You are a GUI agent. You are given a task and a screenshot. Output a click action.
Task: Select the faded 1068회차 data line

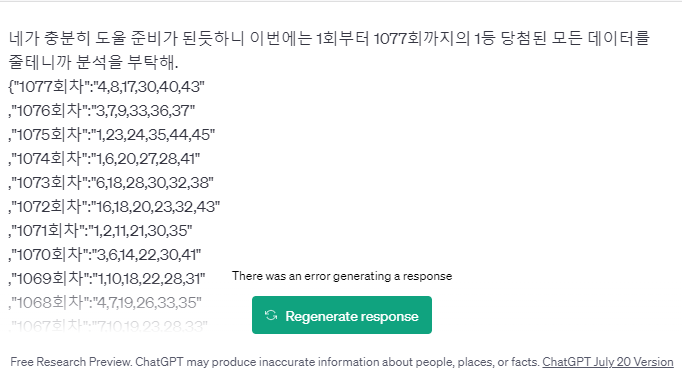click(x=105, y=302)
